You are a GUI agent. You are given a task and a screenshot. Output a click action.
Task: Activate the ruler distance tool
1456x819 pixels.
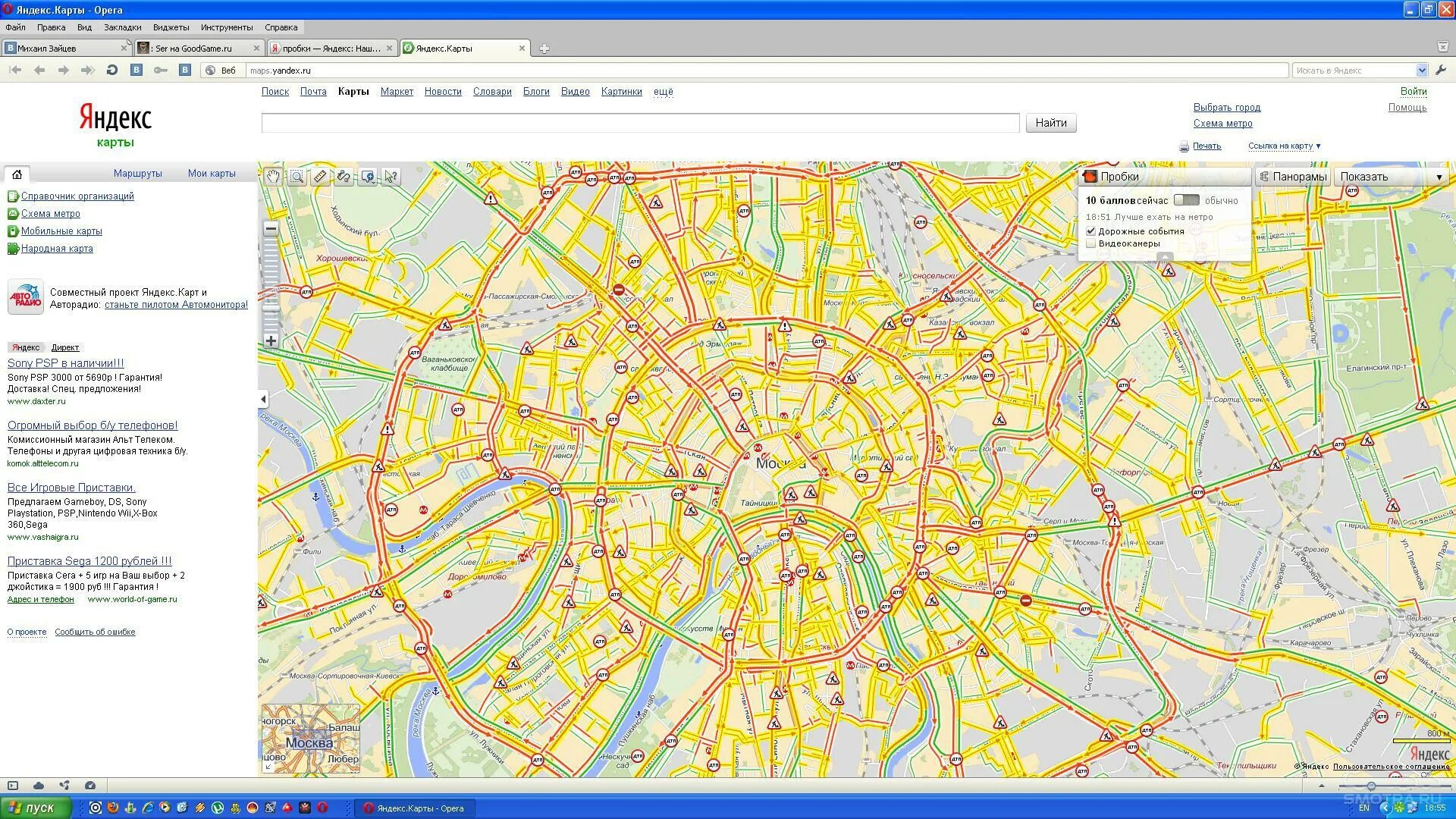320,177
